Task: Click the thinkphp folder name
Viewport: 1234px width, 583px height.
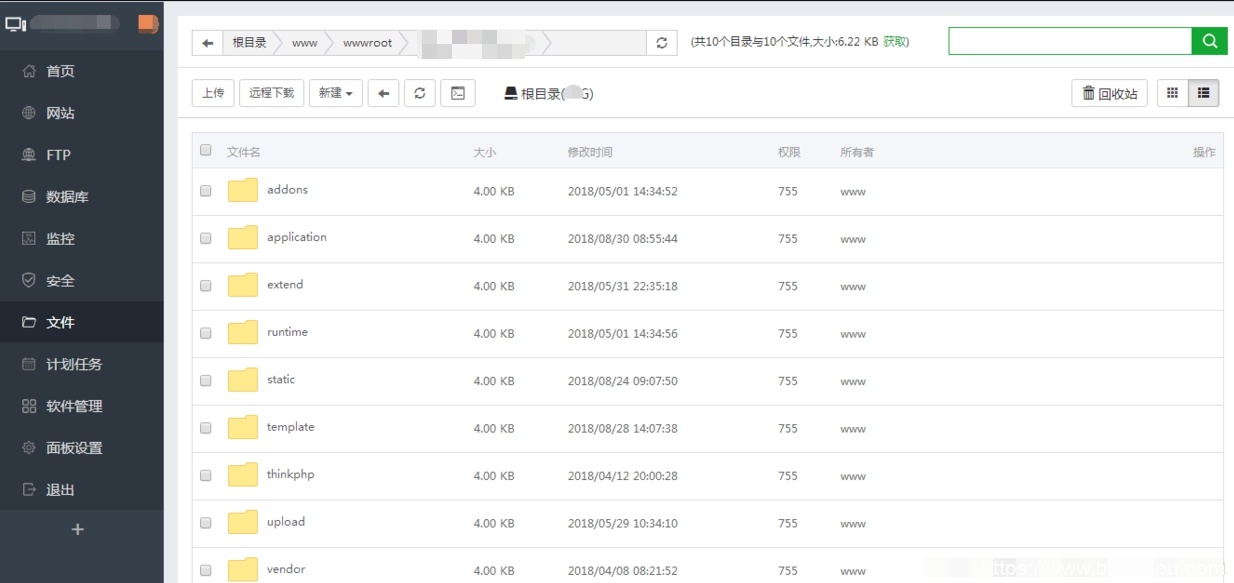Action: tap(291, 474)
